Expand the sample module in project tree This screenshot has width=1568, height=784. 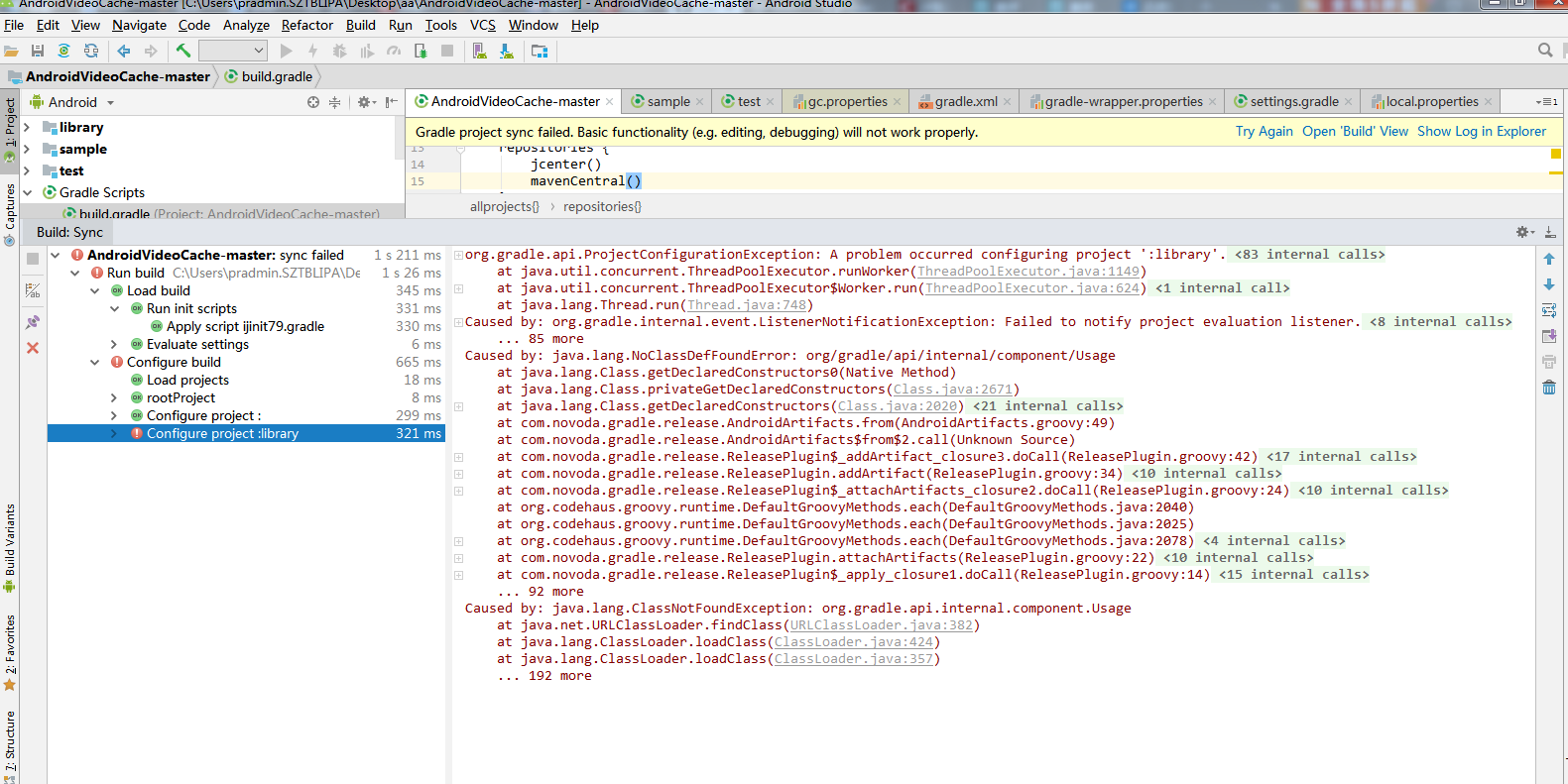tap(27, 149)
